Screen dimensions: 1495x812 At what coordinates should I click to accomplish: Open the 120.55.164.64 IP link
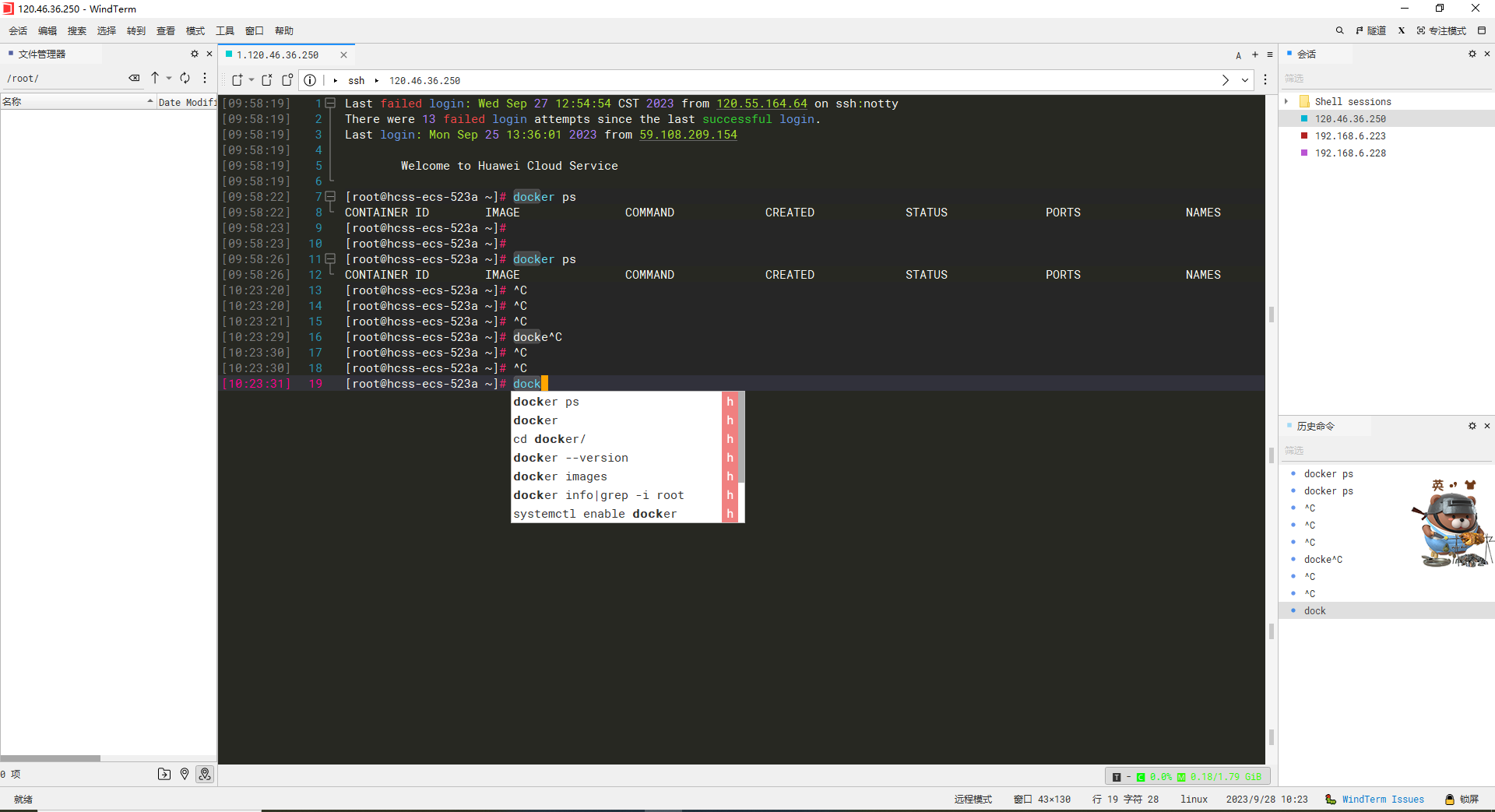pyautogui.click(x=762, y=104)
